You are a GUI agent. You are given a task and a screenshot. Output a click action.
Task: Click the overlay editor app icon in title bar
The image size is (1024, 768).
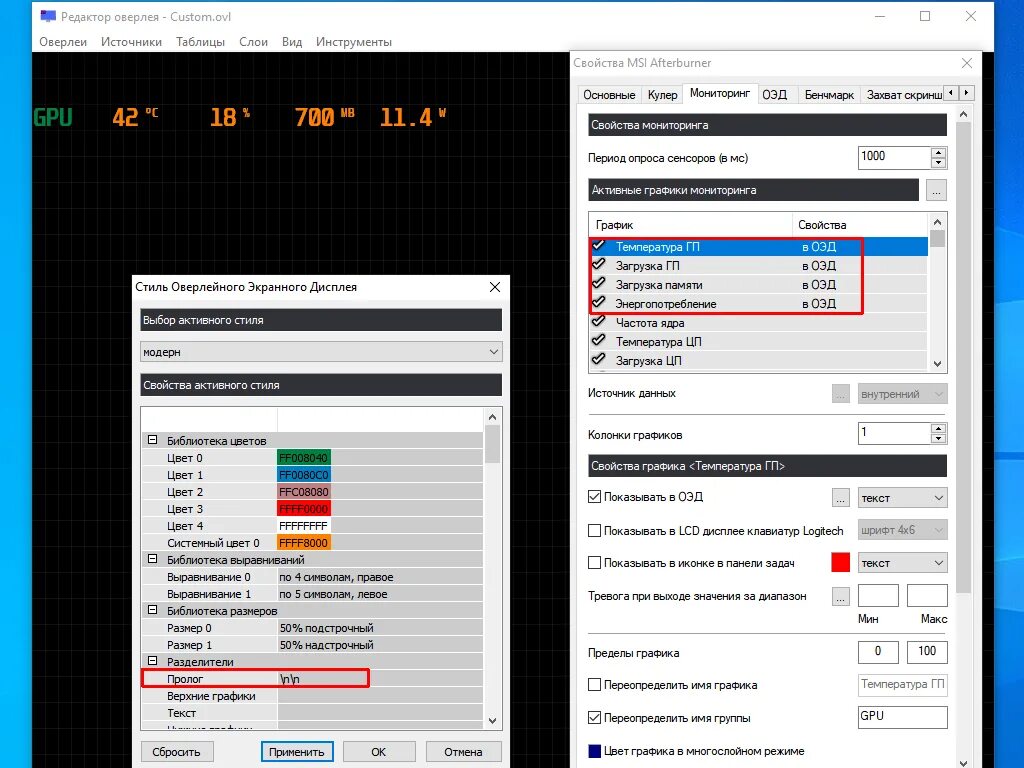48,16
